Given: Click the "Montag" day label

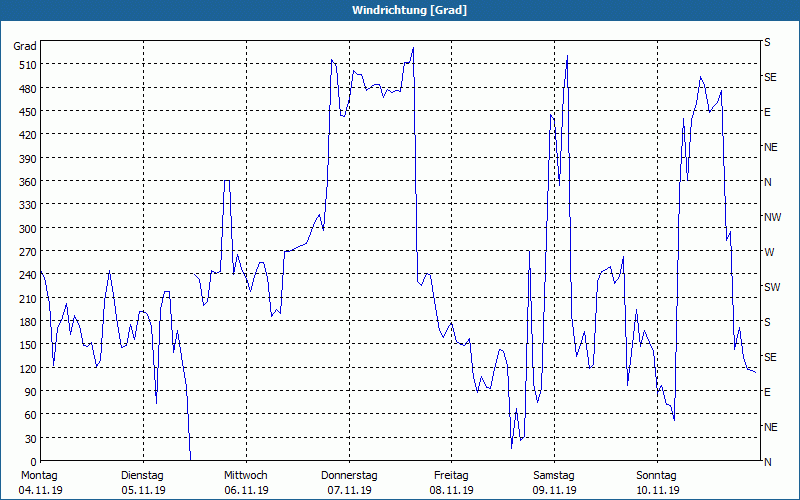Looking at the screenshot, I should [39, 476].
